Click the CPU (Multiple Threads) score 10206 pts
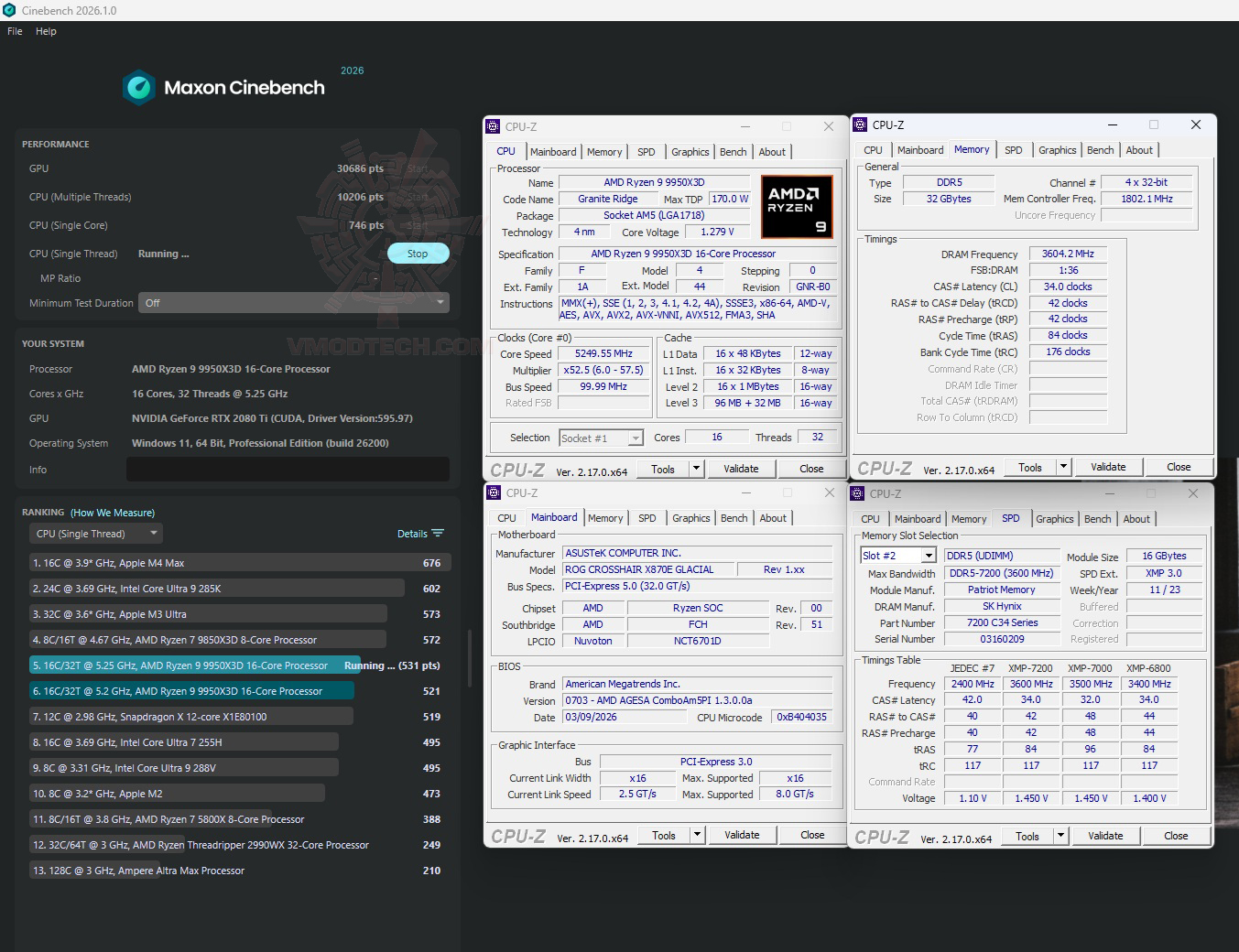The height and width of the screenshot is (952, 1239). click(360, 197)
